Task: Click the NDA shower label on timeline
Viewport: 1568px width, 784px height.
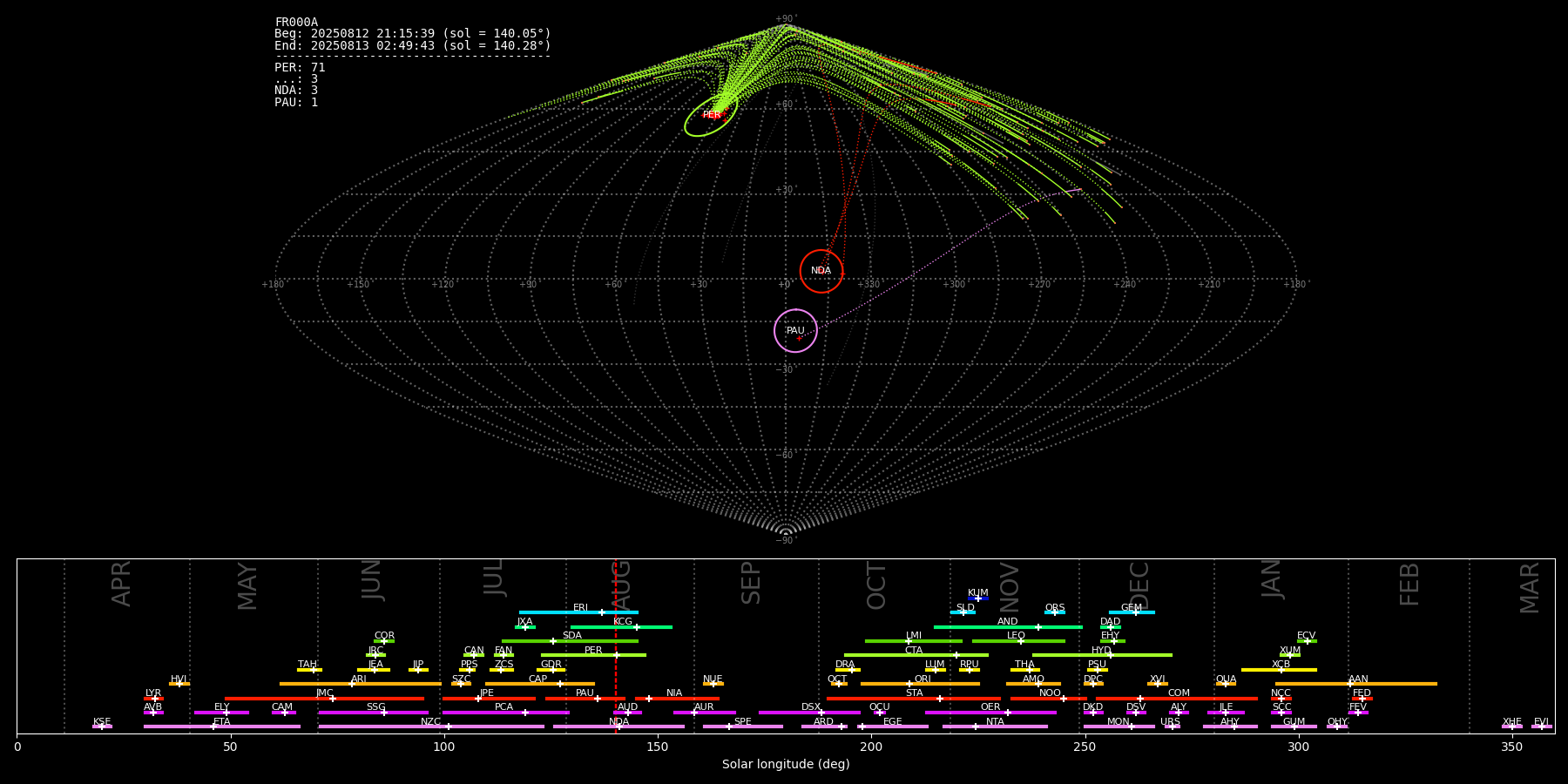Action: pos(619,722)
